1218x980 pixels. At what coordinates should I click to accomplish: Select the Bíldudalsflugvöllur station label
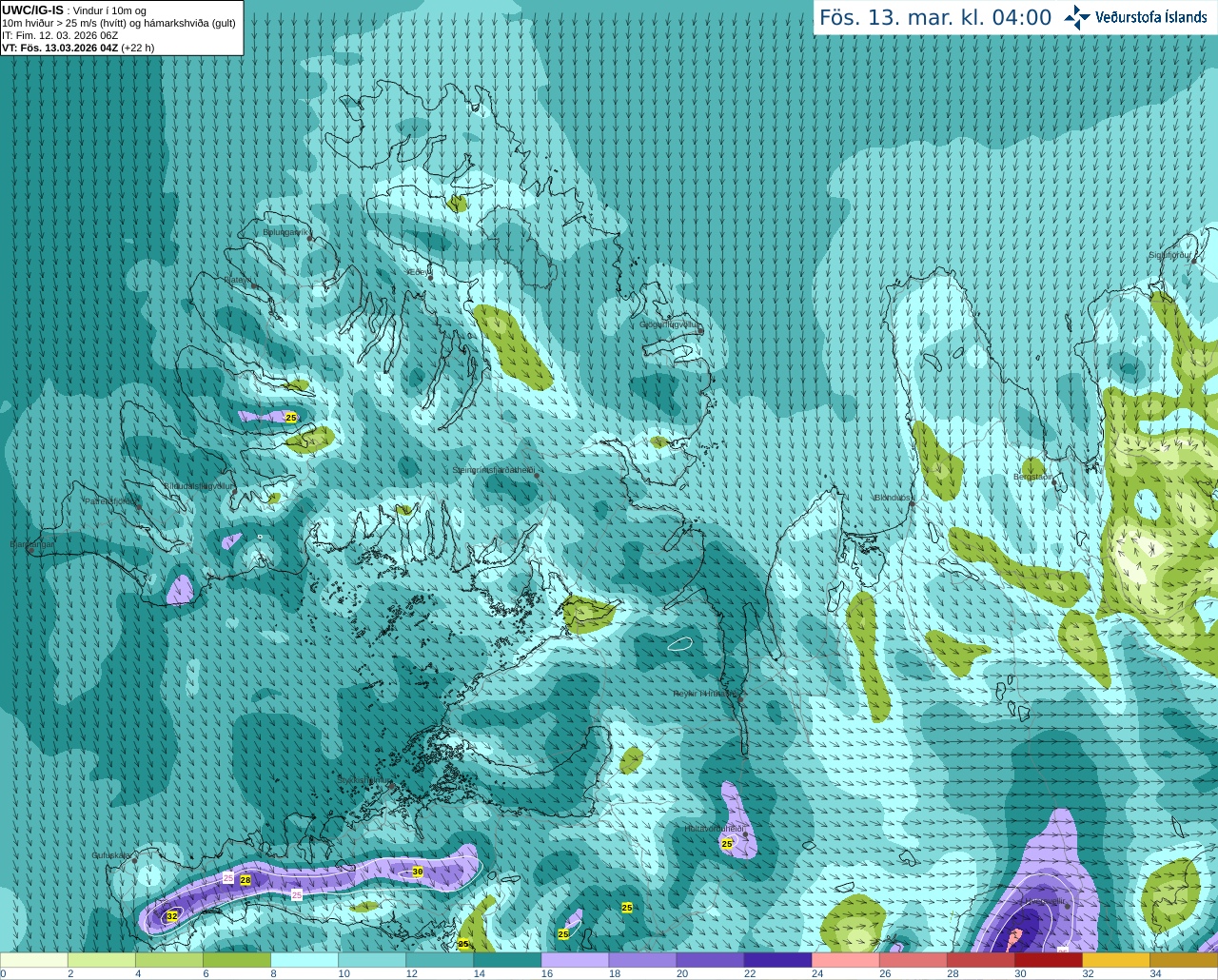198,485
